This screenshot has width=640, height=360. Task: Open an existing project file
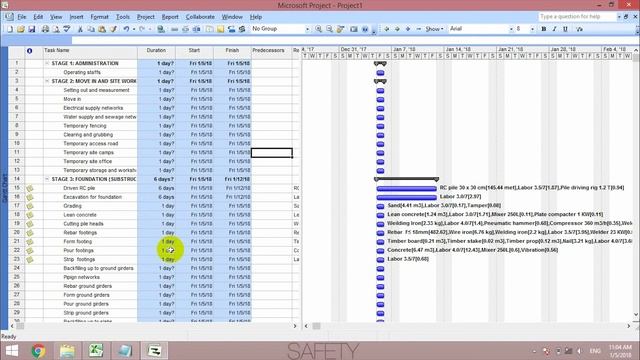21,29
